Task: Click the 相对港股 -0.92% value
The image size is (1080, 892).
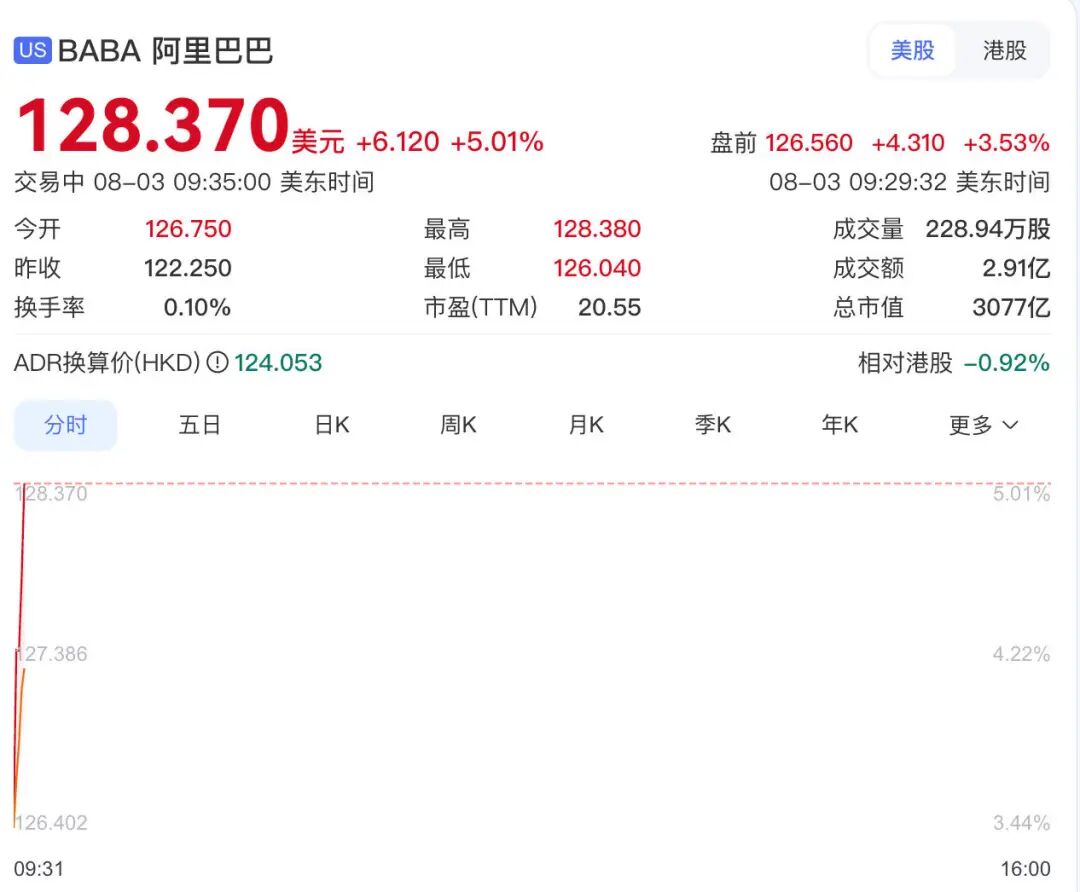Action: [1006, 362]
